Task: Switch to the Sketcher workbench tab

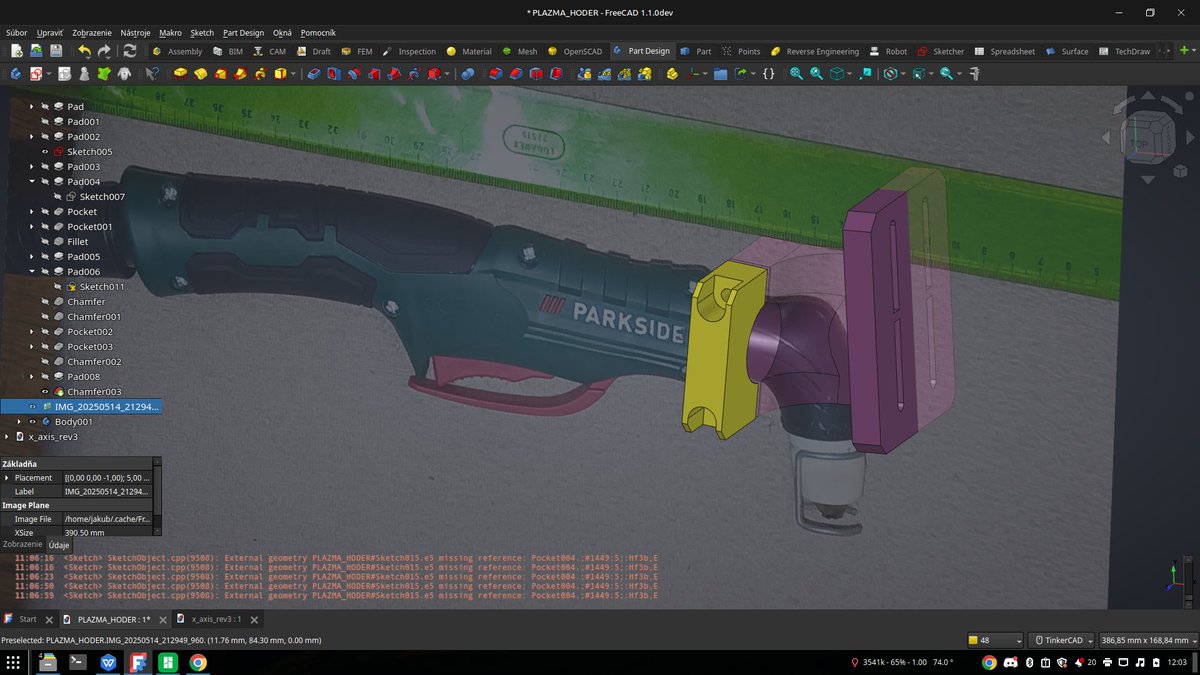Action: [x=941, y=51]
